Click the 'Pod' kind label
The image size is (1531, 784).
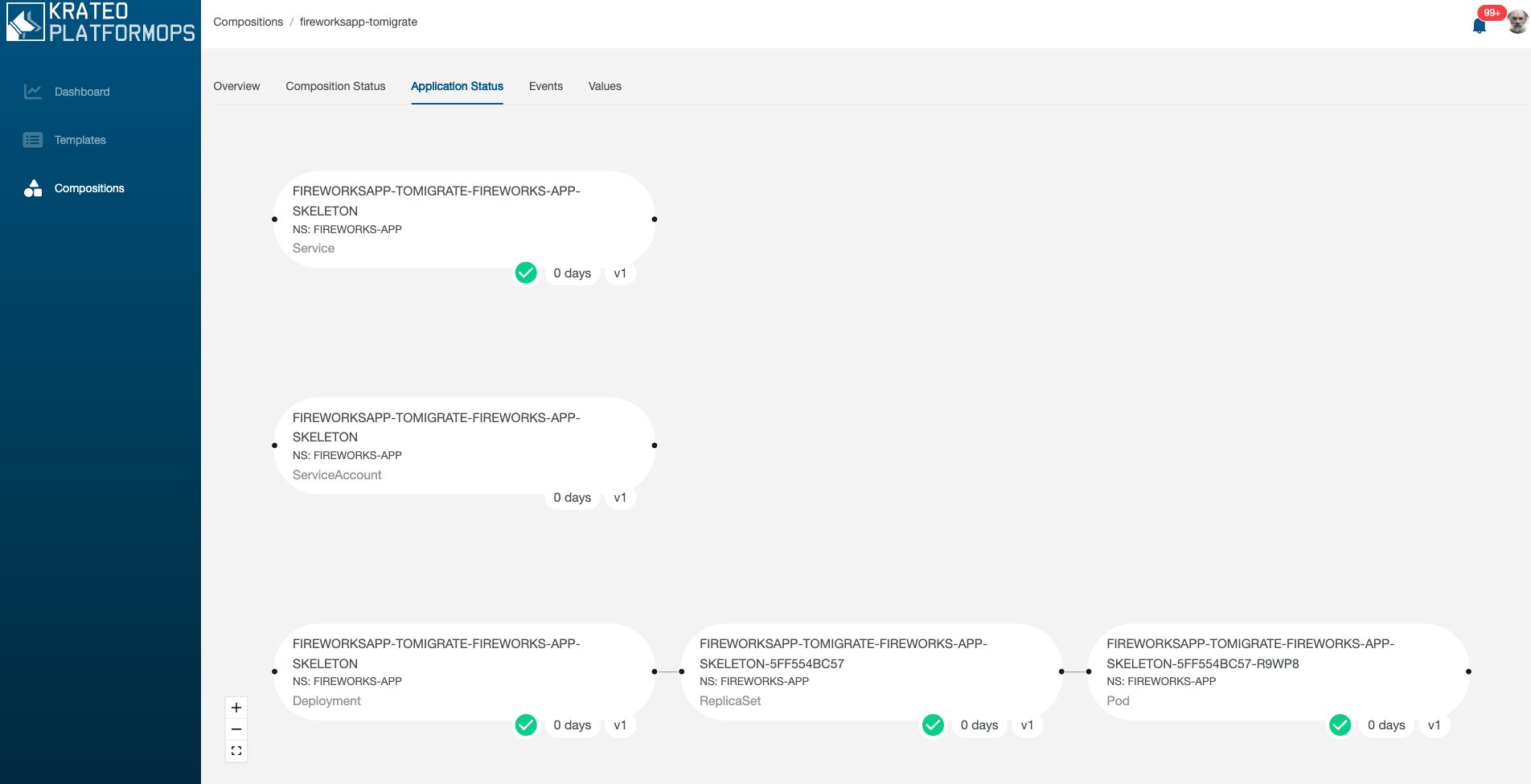tap(1118, 701)
